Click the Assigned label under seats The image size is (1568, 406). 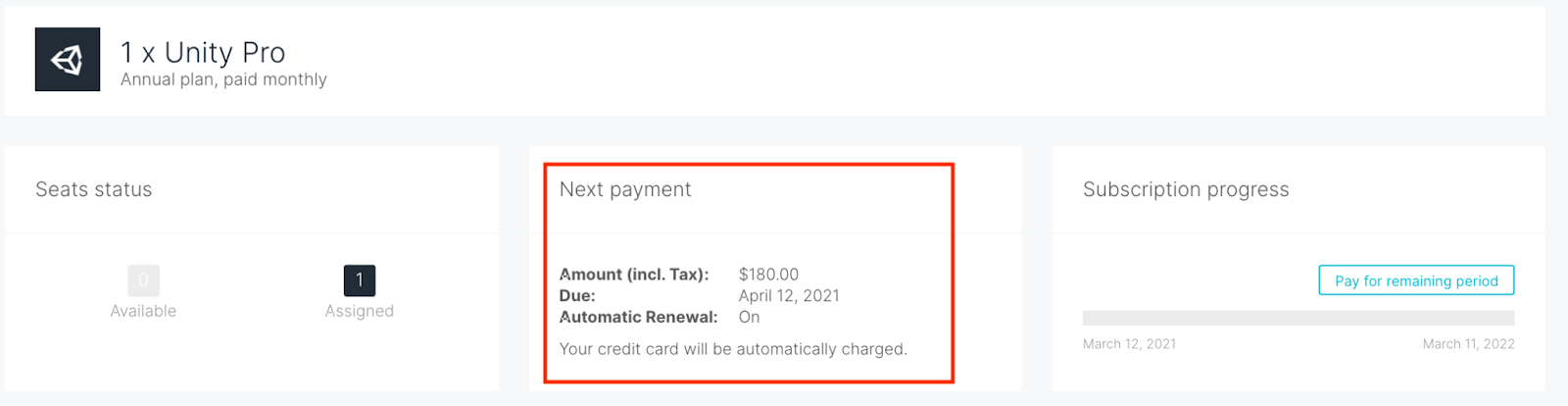tap(360, 311)
